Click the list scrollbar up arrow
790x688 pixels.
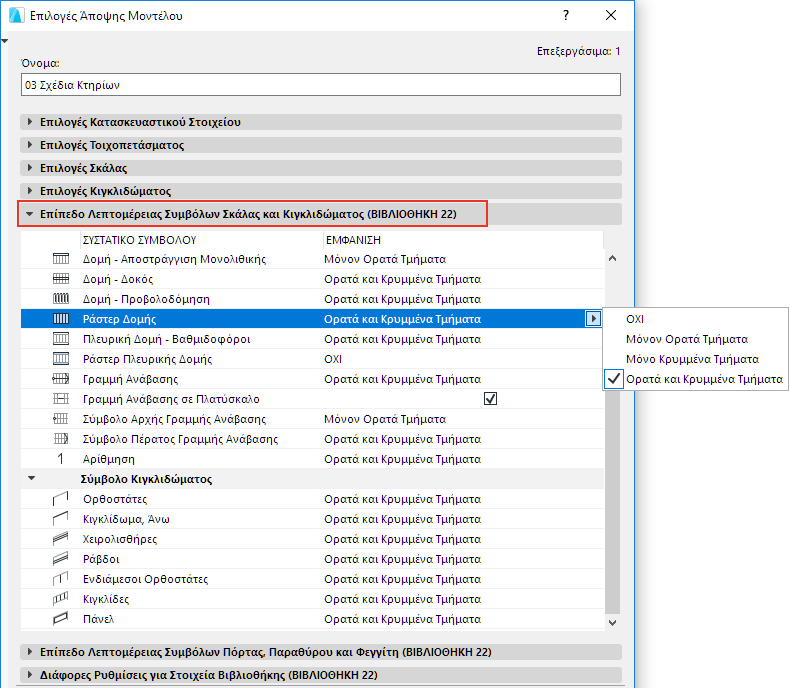[613, 258]
